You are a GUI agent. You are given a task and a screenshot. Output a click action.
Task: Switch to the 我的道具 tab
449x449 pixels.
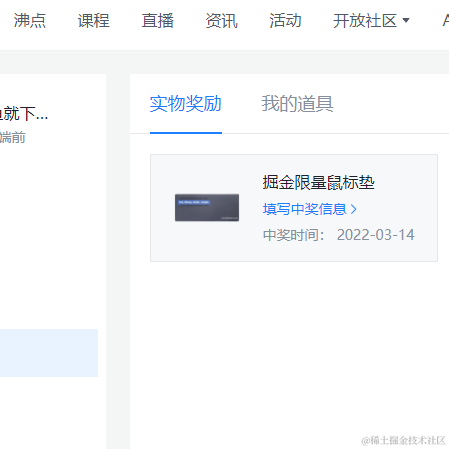(297, 104)
